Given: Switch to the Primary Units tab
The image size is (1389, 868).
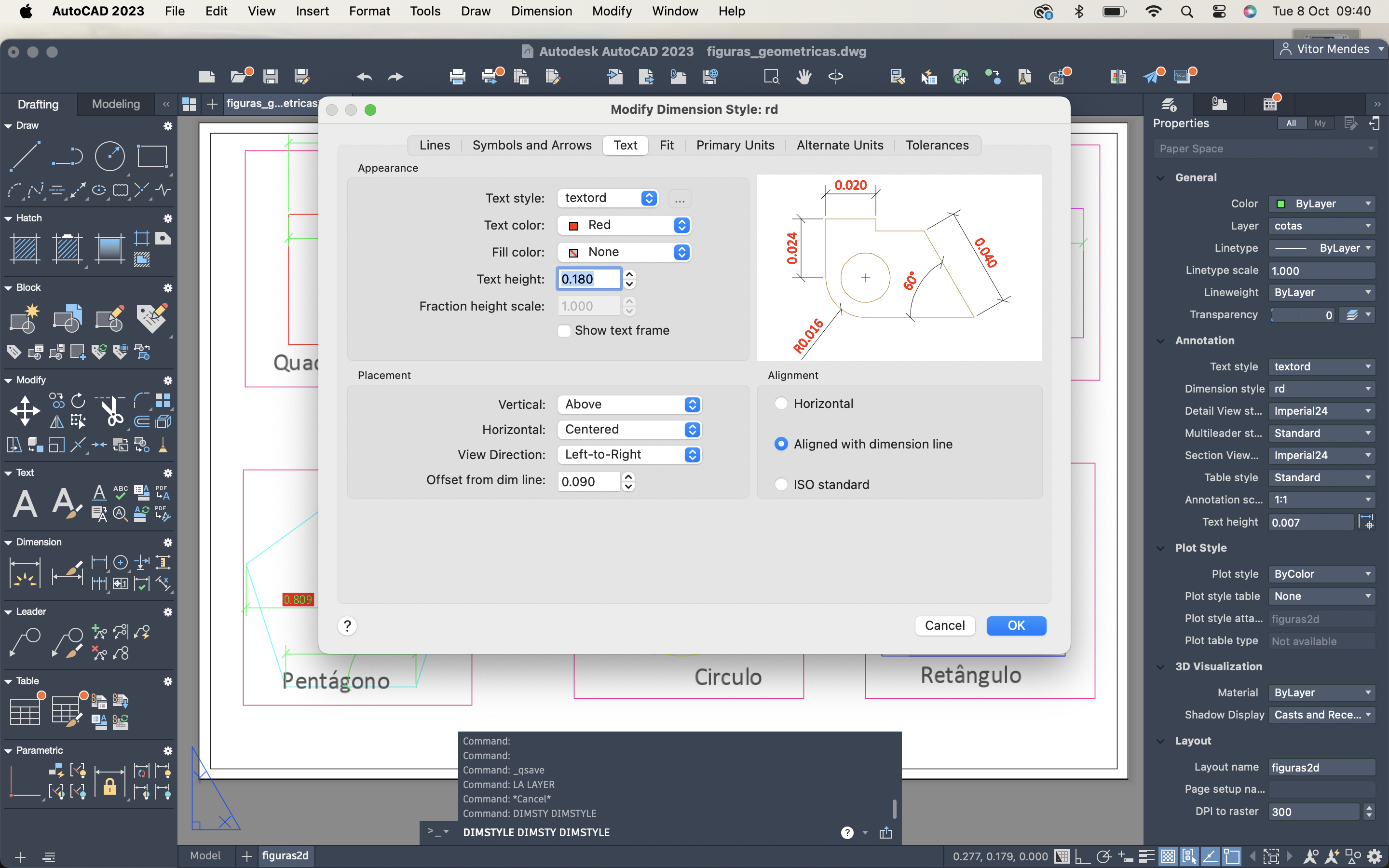Looking at the screenshot, I should click(735, 145).
